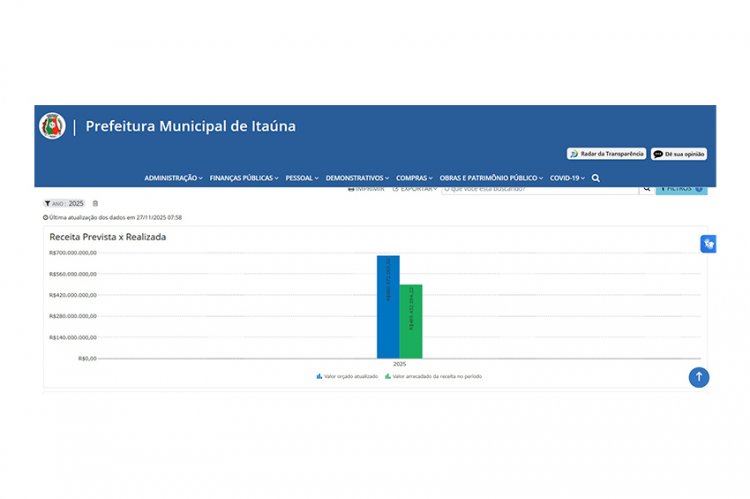
Task: Click the Ano: 2025 filter tag
Action: click(64, 203)
